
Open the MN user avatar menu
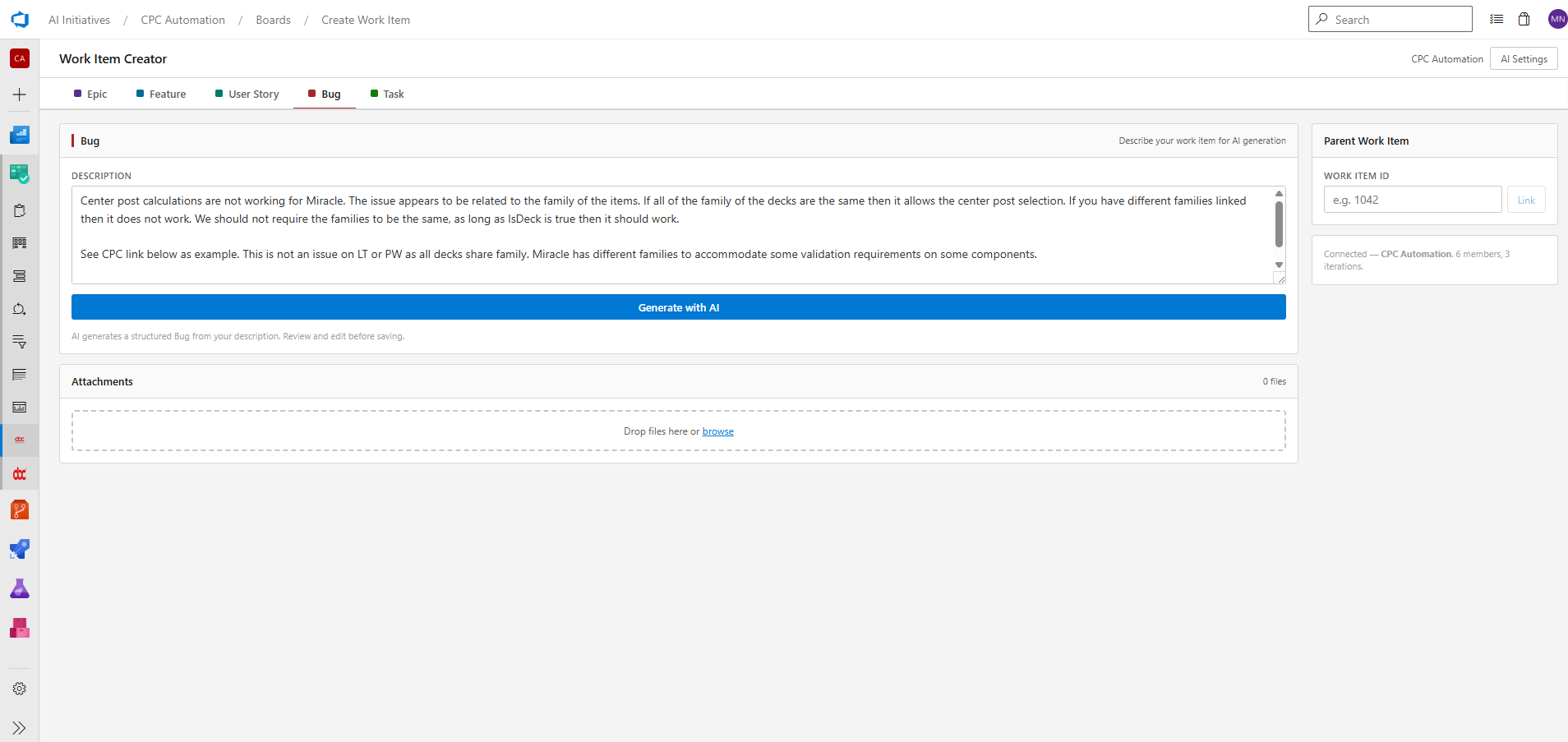1557,19
